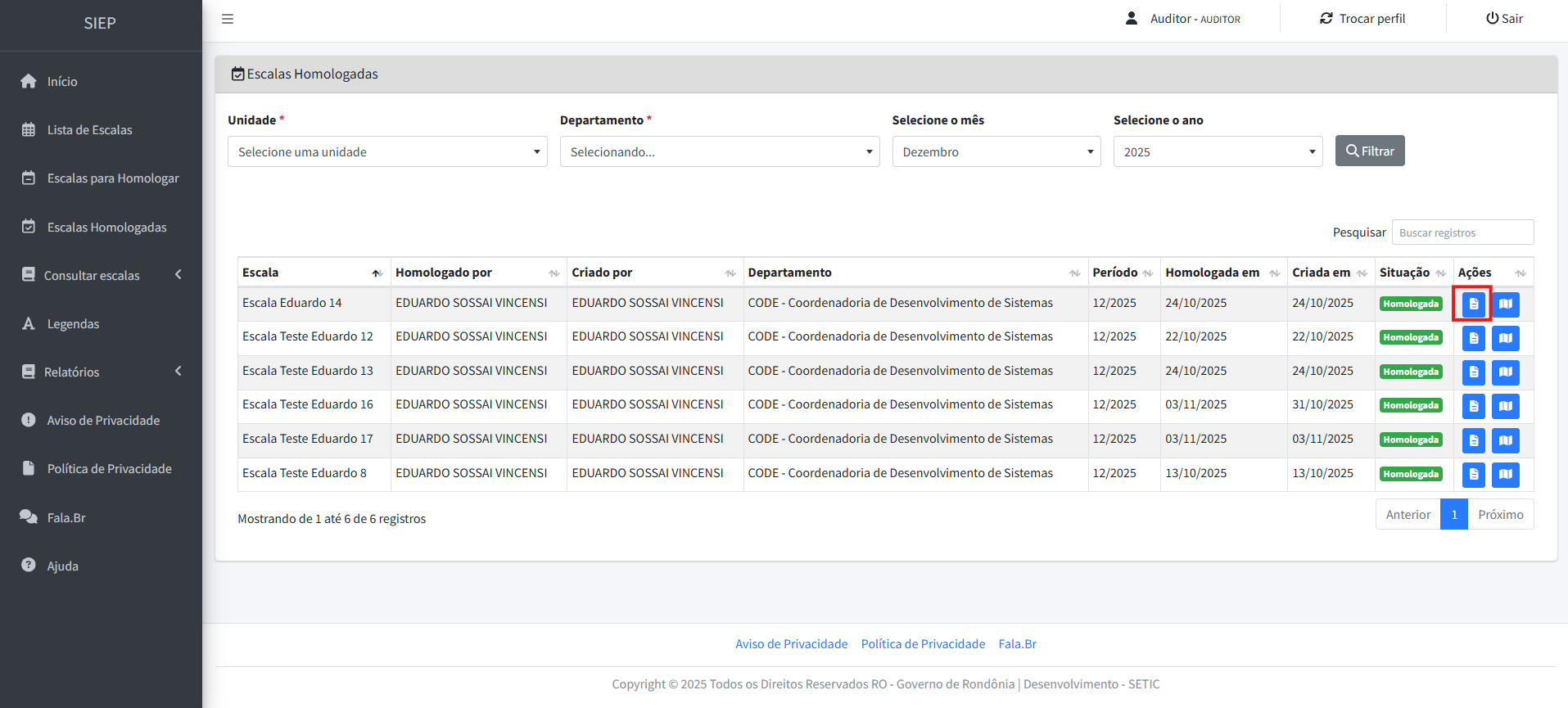Go to Escalas para Homologar
The height and width of the screenshot is (708, 1568).
112,178
